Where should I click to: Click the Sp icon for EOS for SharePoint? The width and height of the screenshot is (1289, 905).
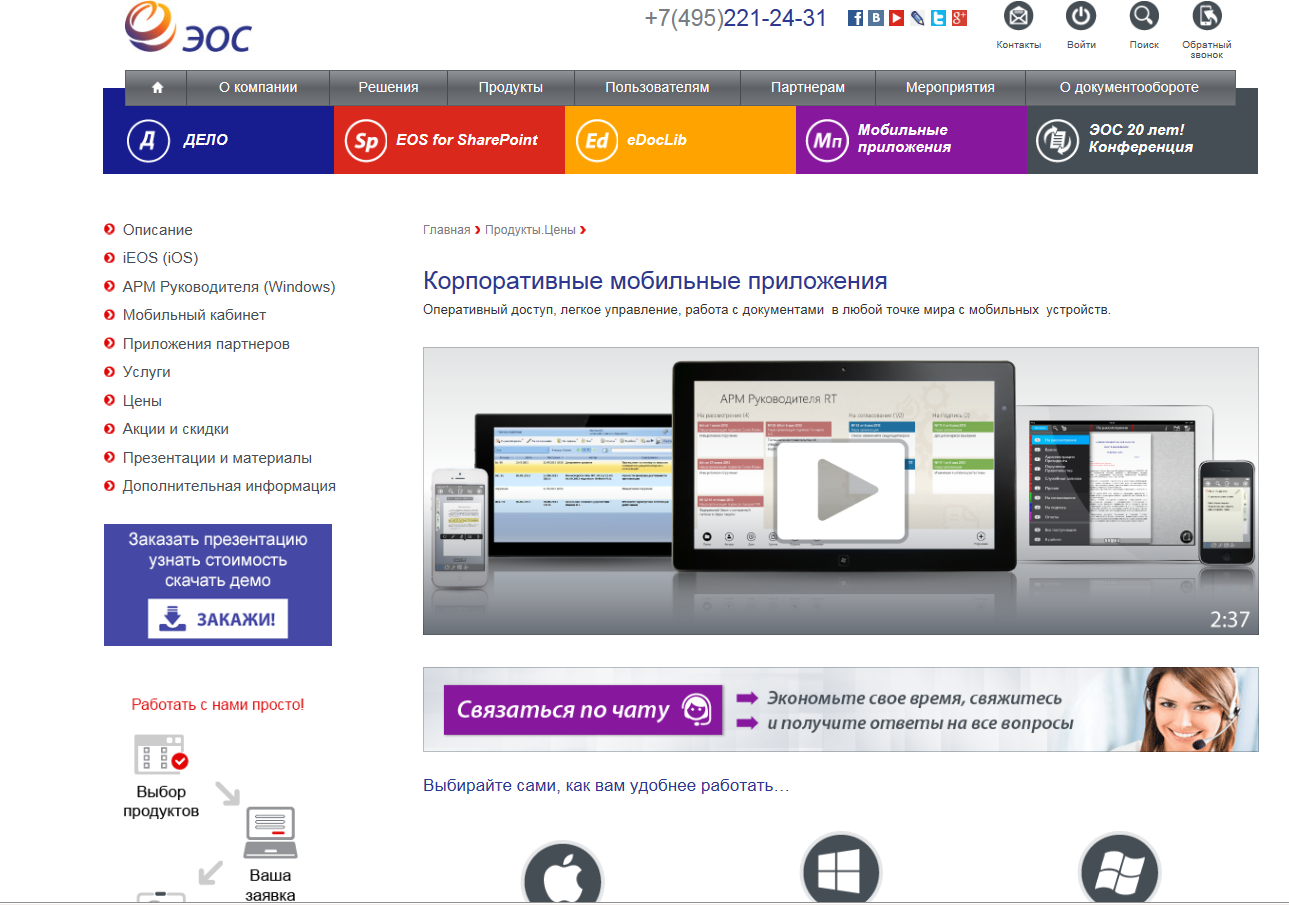click(366, 141)
